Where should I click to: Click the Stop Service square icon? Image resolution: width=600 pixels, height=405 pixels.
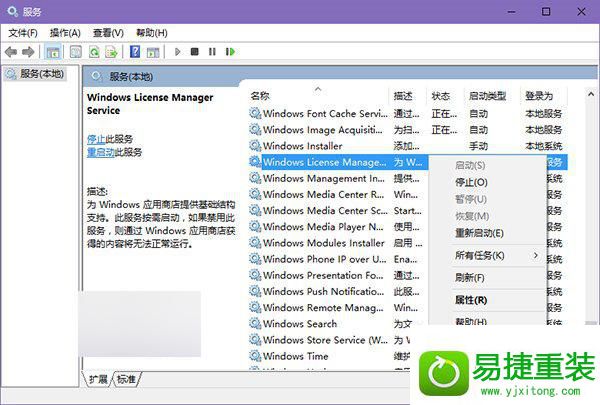(195, 52)
